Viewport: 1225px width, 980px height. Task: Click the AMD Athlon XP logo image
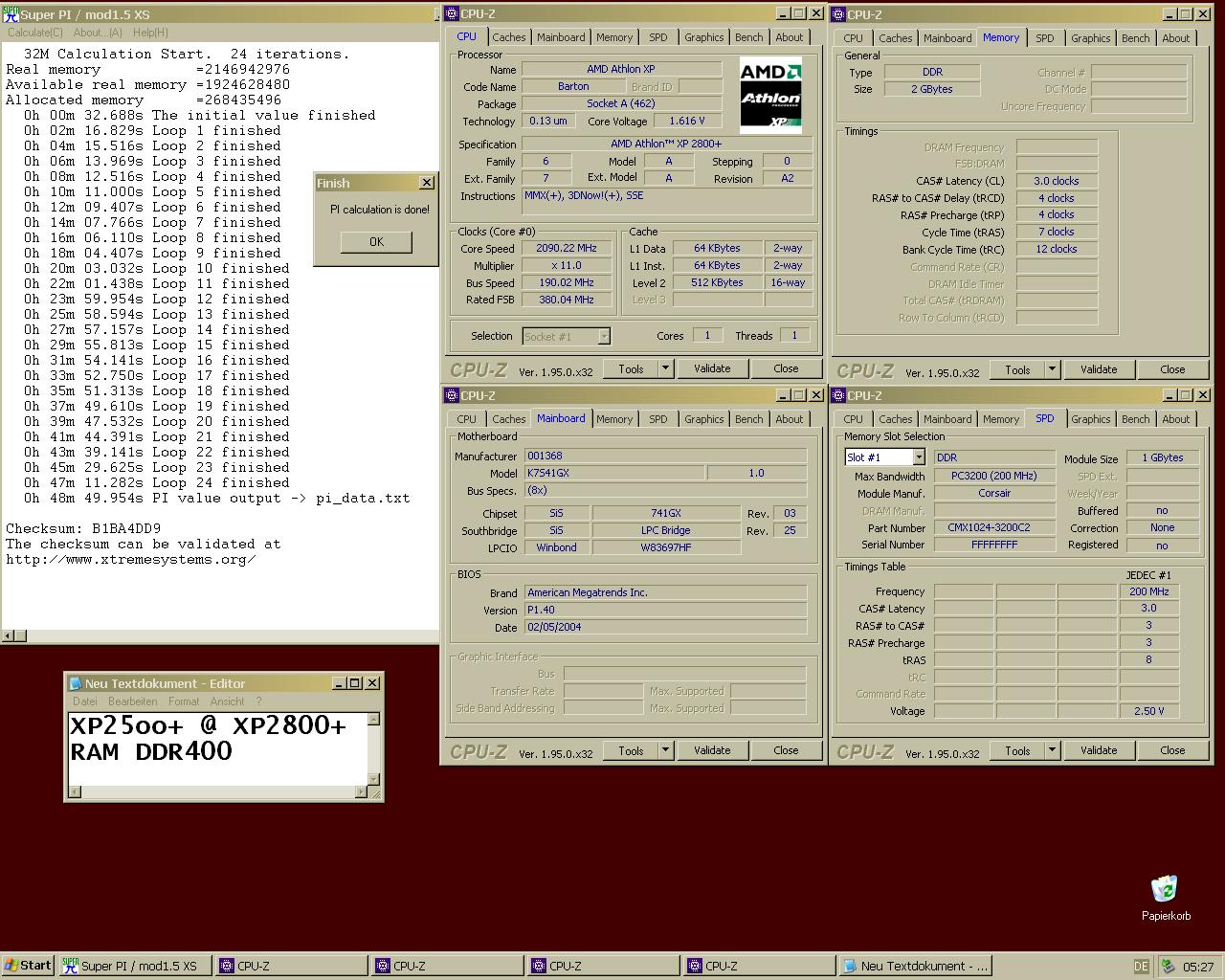[x=770, y=95]
